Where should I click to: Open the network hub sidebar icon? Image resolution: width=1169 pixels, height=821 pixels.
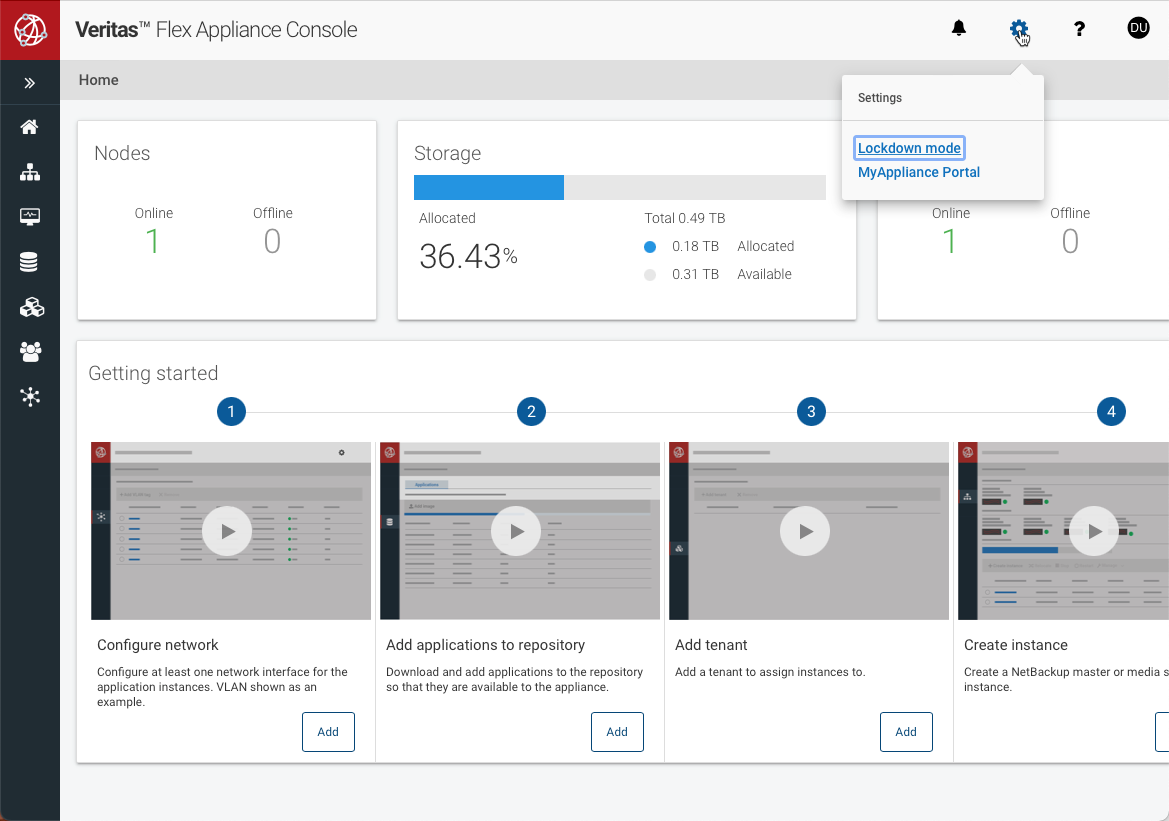click(31, 397)
